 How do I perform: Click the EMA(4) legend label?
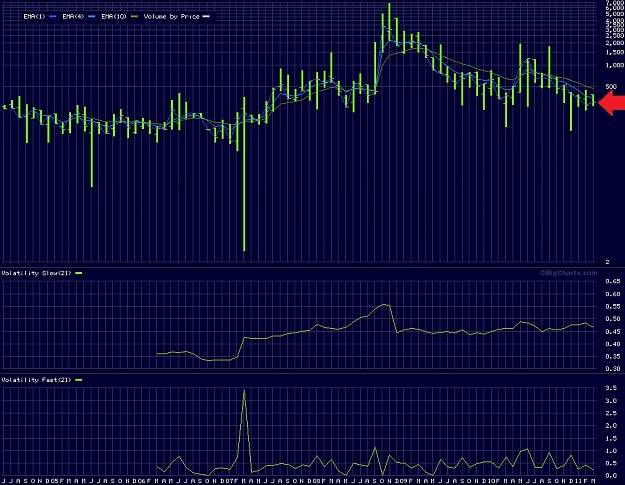[x=73, y=16]
